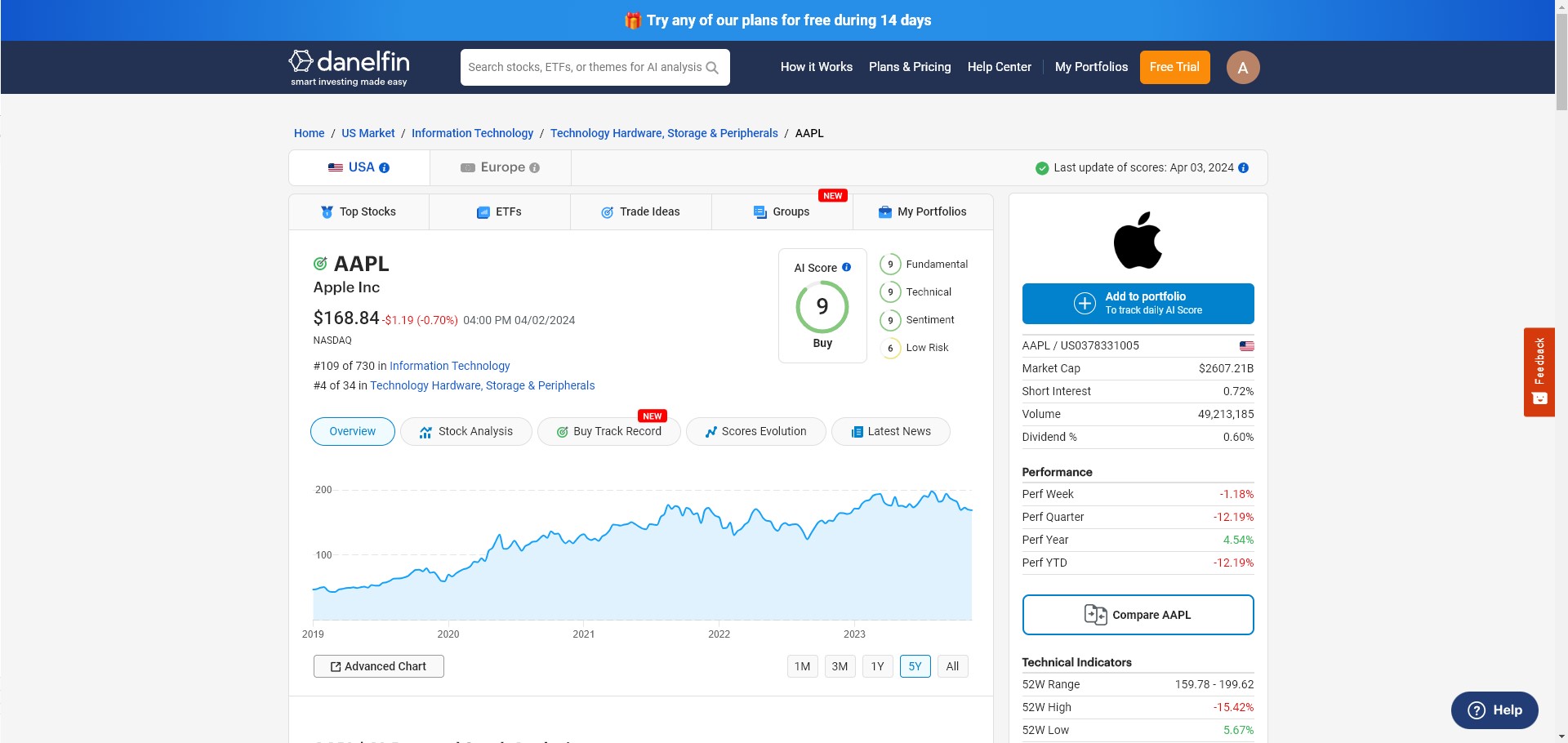
Task: Select the USA market tab
Action: coord(359,167)
